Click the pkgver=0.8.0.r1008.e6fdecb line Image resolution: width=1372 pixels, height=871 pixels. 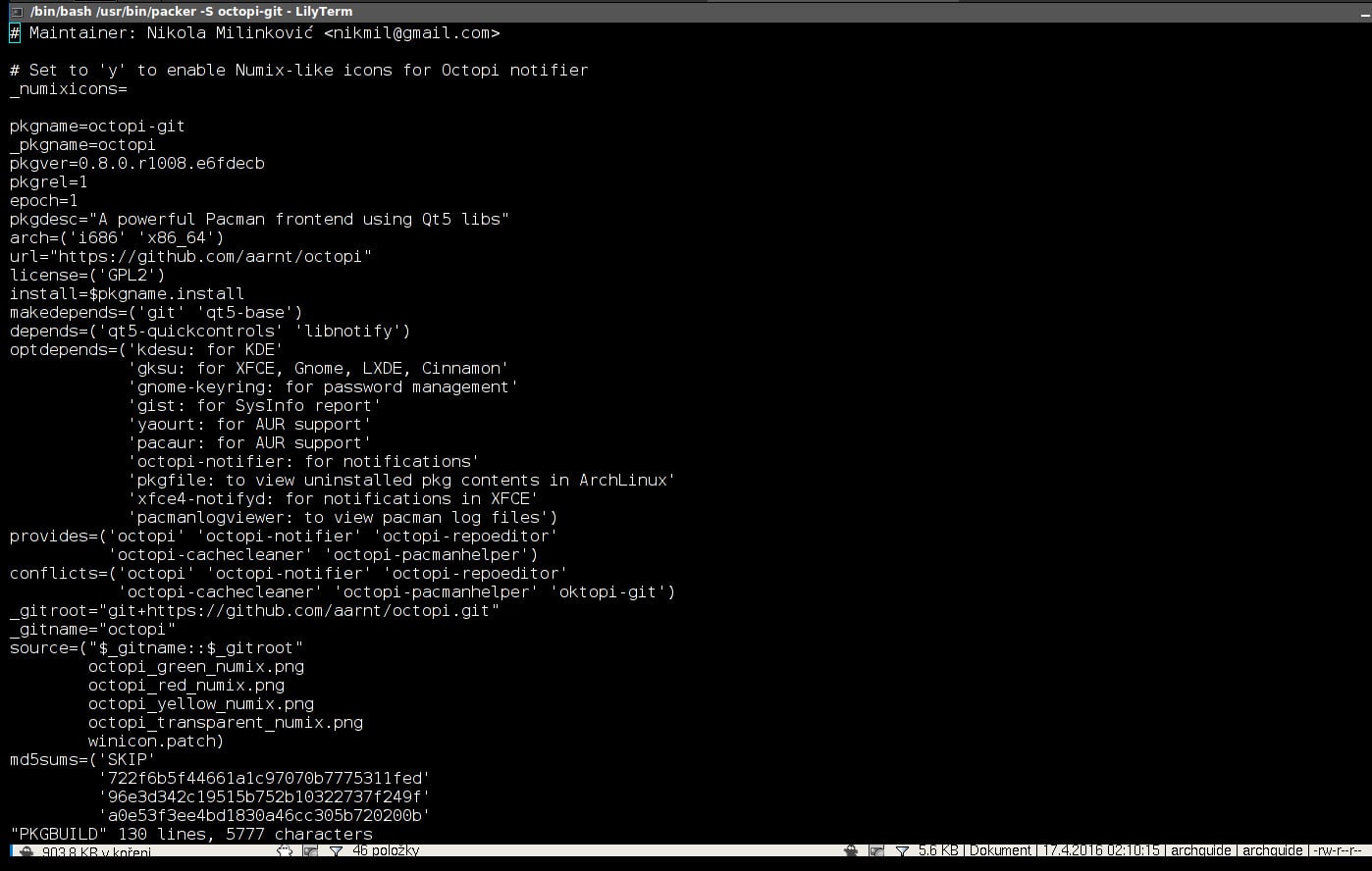coord(137,163)
